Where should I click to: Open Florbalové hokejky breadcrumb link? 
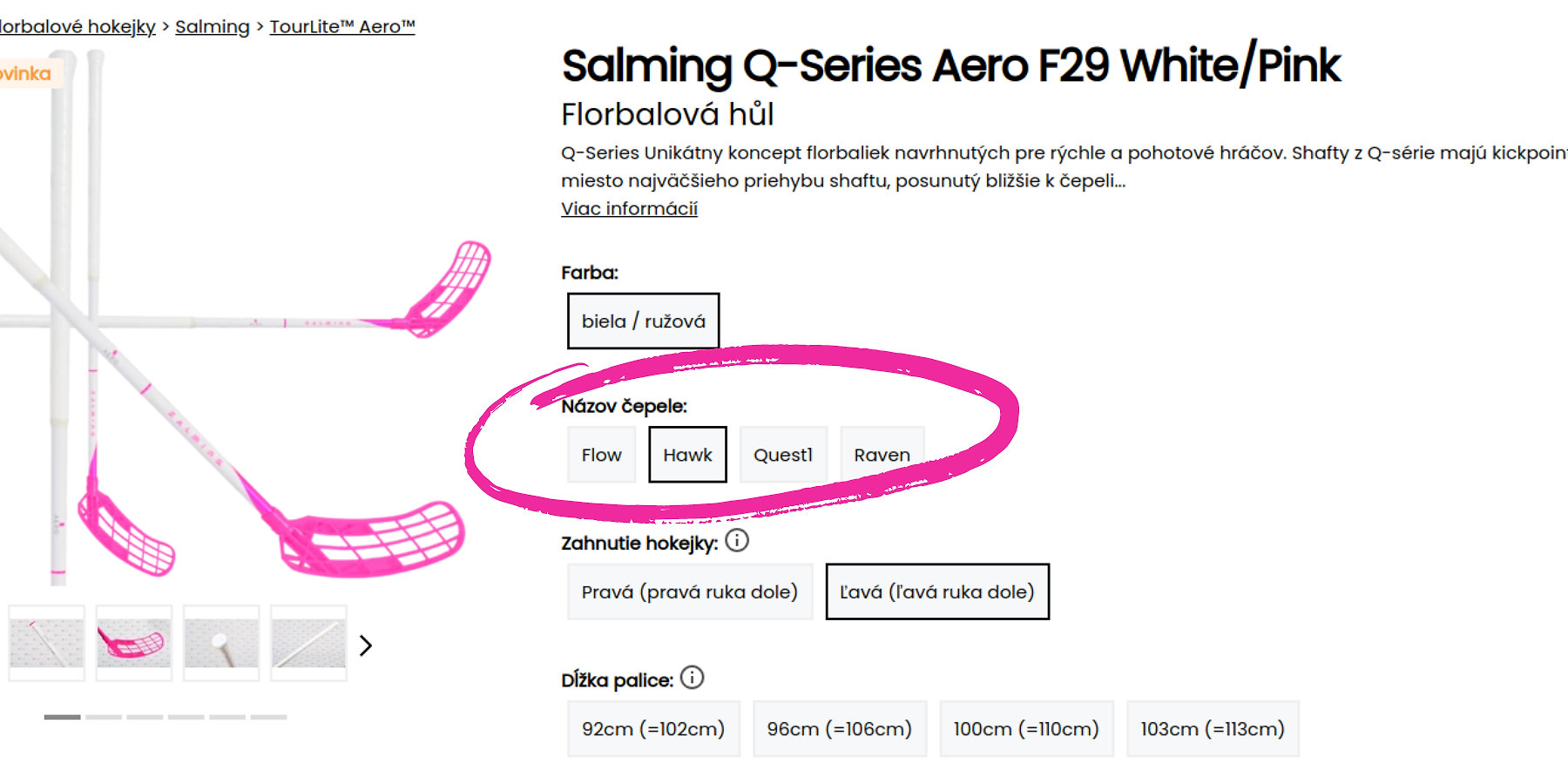(x=77, y=27)
